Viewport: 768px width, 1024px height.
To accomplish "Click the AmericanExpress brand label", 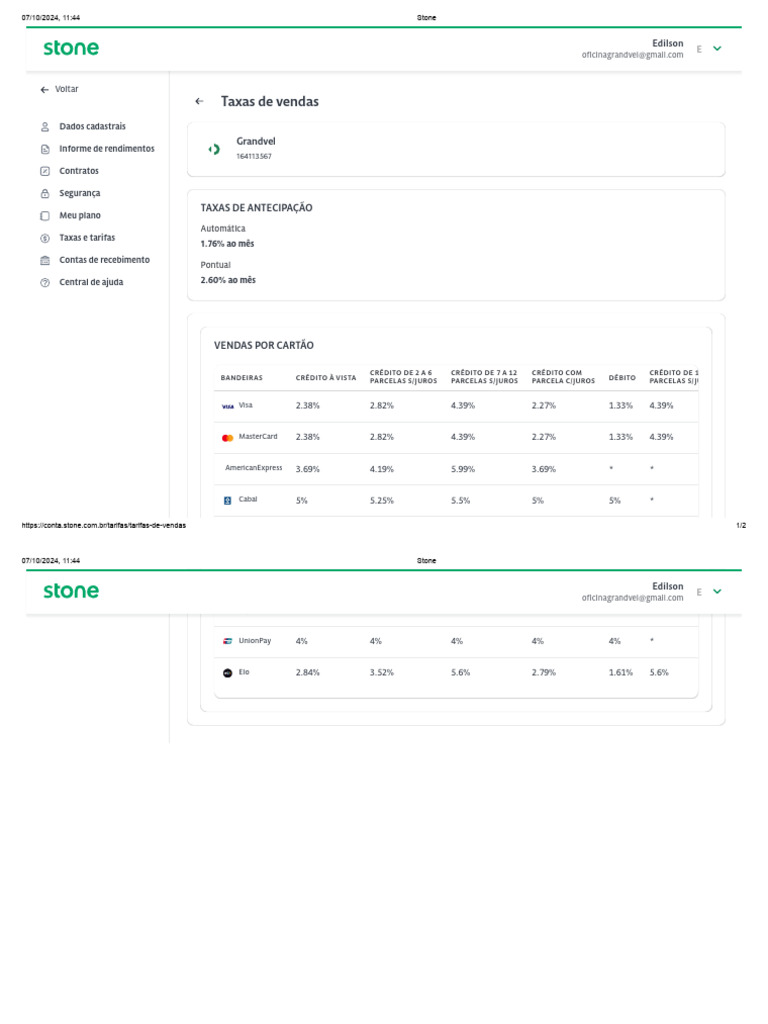I will [x=253, y=468].
